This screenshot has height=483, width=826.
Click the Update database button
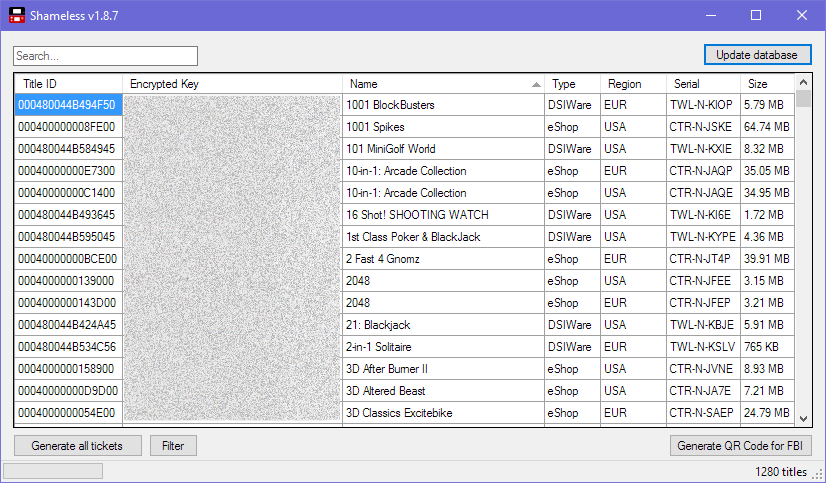pyautogui.click(x=758, y=55)
